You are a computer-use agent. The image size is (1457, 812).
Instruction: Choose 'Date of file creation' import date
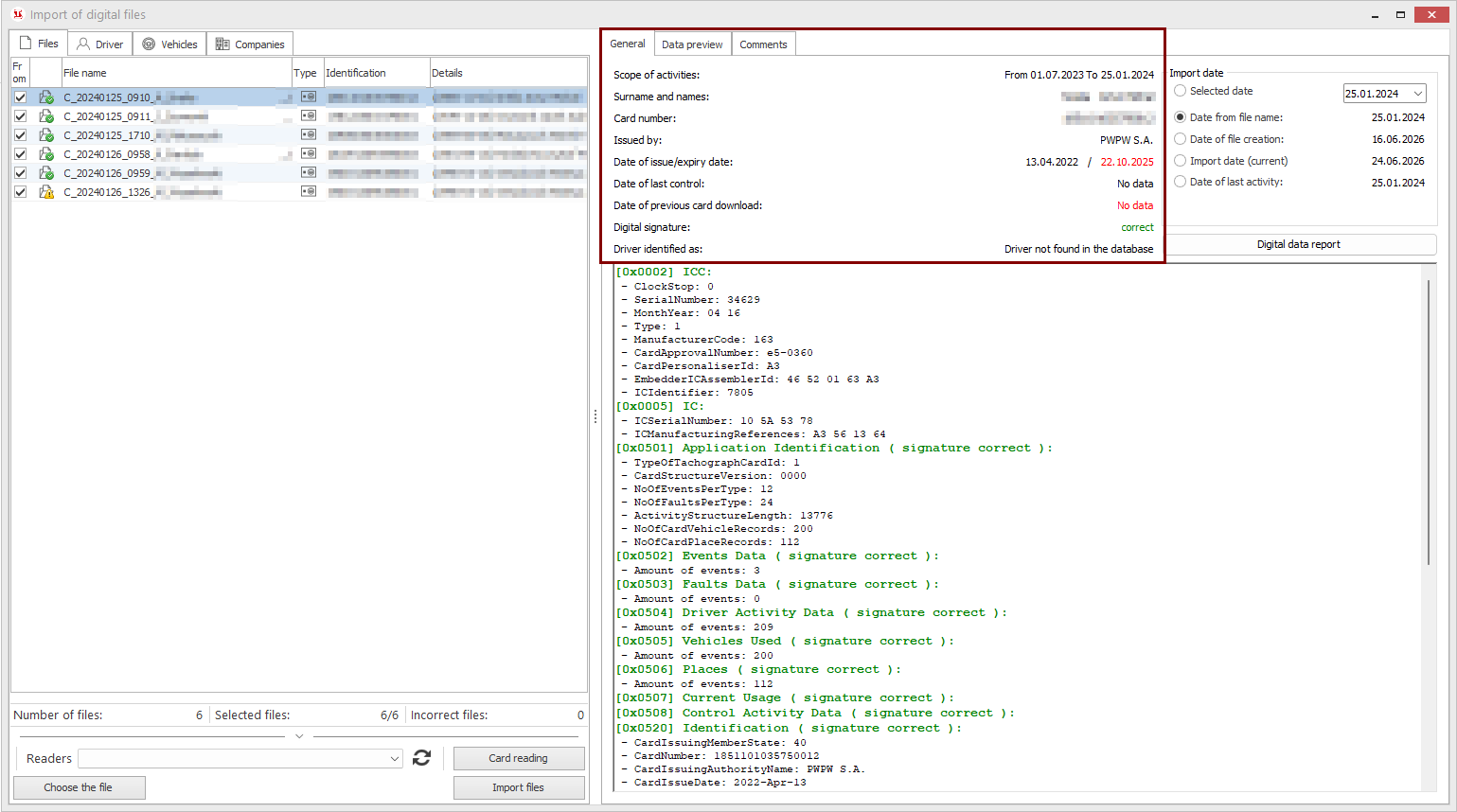click(1180, 139)
